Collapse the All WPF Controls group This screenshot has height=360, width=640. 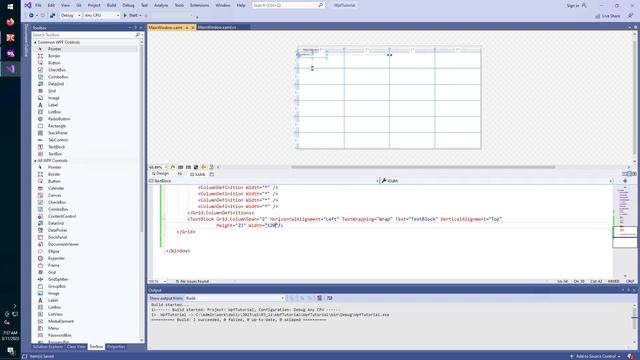point(36,161)
